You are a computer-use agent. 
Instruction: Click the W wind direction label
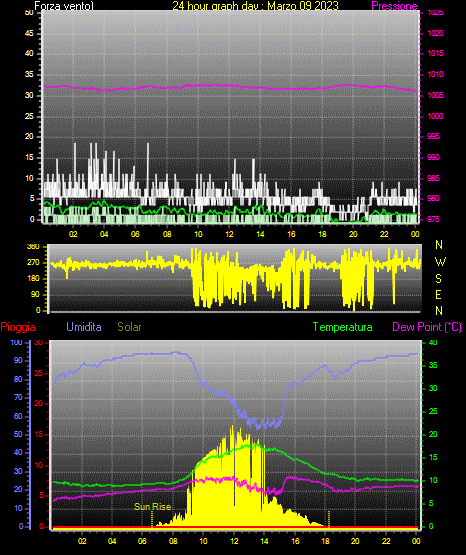point(440,262)
